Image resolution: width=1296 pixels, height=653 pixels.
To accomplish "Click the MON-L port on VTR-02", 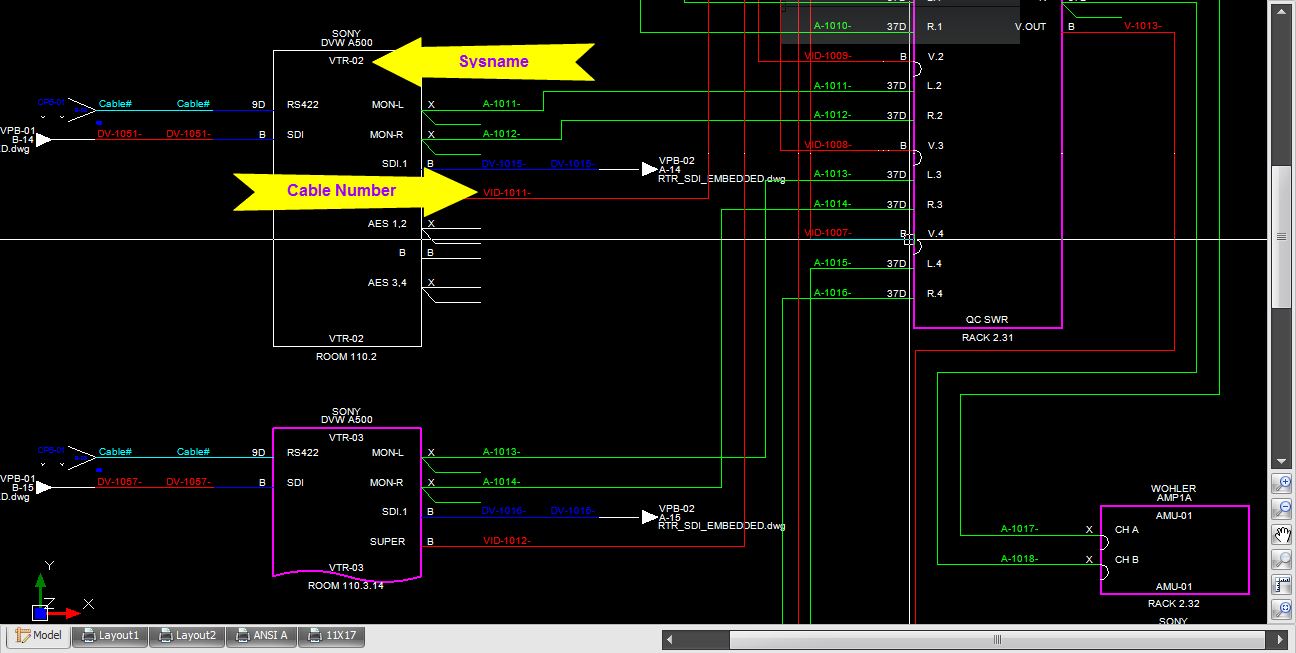I will [x=387, y=104].
